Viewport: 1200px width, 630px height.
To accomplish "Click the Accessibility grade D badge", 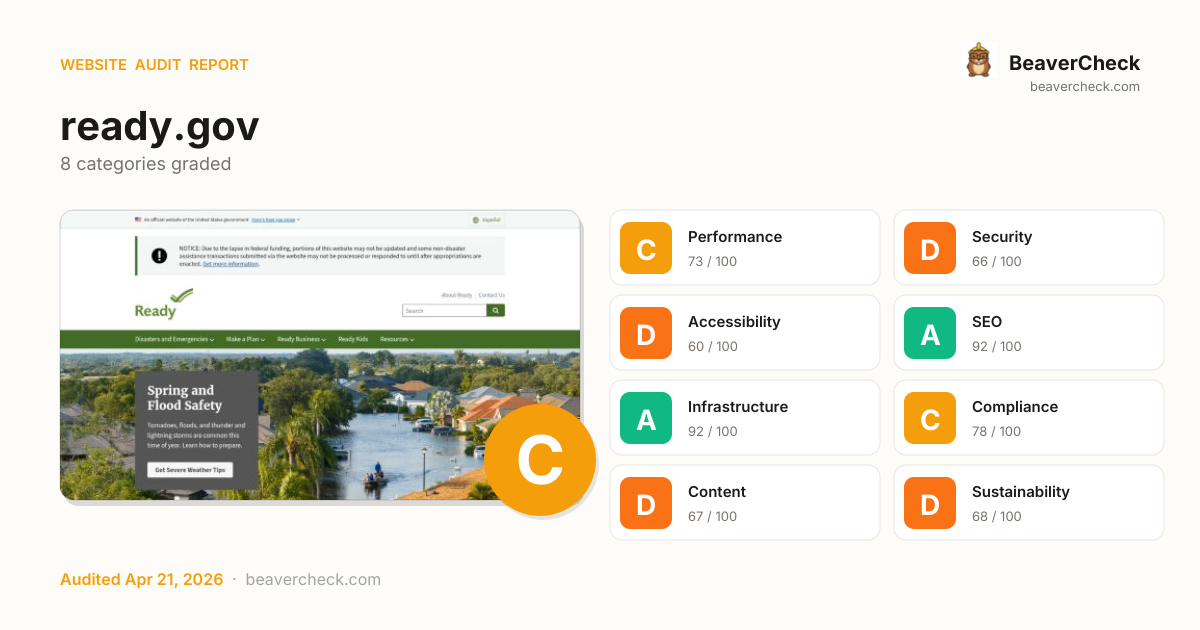I will click(x=646, y=333).
